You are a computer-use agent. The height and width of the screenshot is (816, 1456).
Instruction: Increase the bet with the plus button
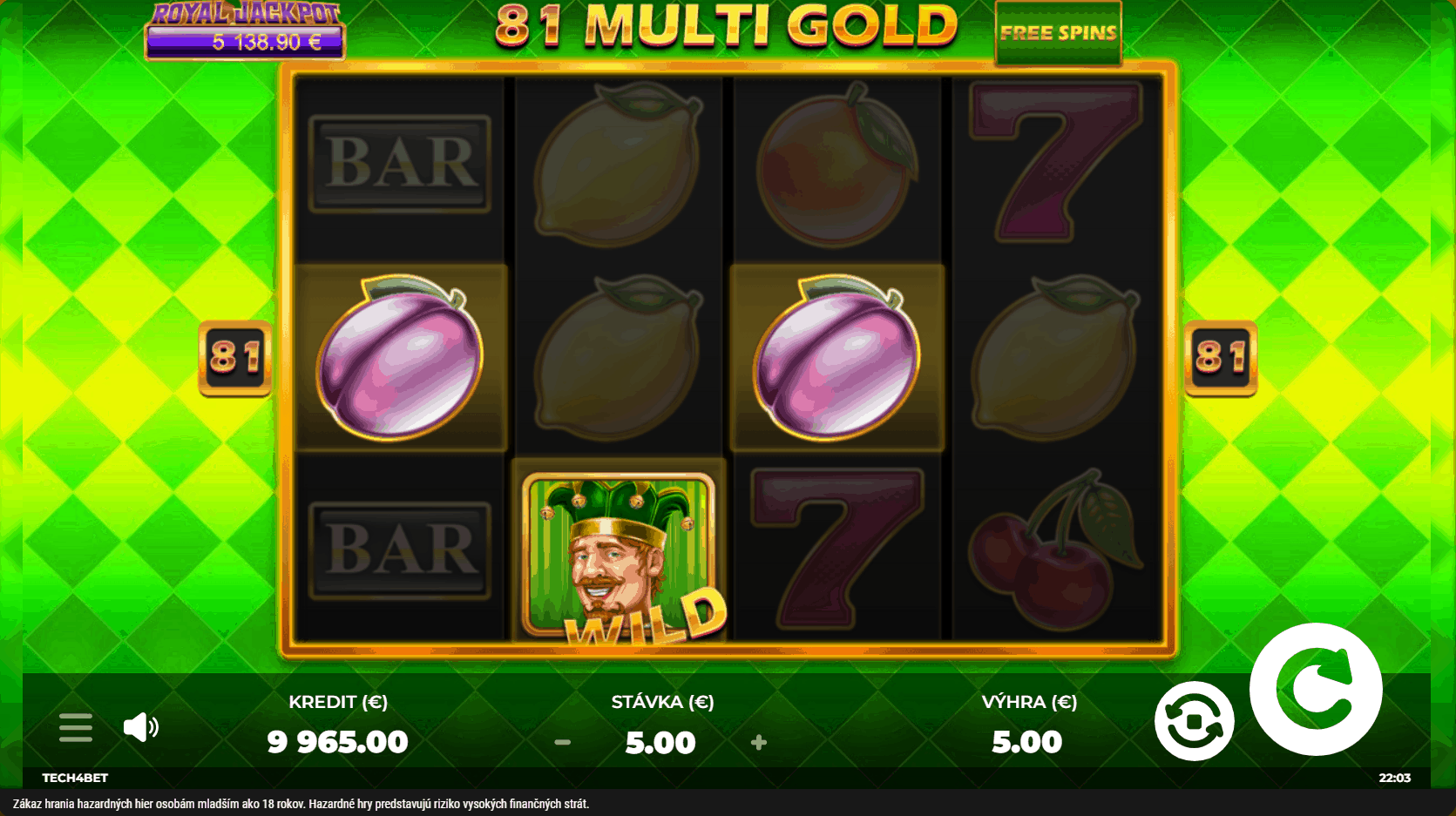(x=759, y=742)
